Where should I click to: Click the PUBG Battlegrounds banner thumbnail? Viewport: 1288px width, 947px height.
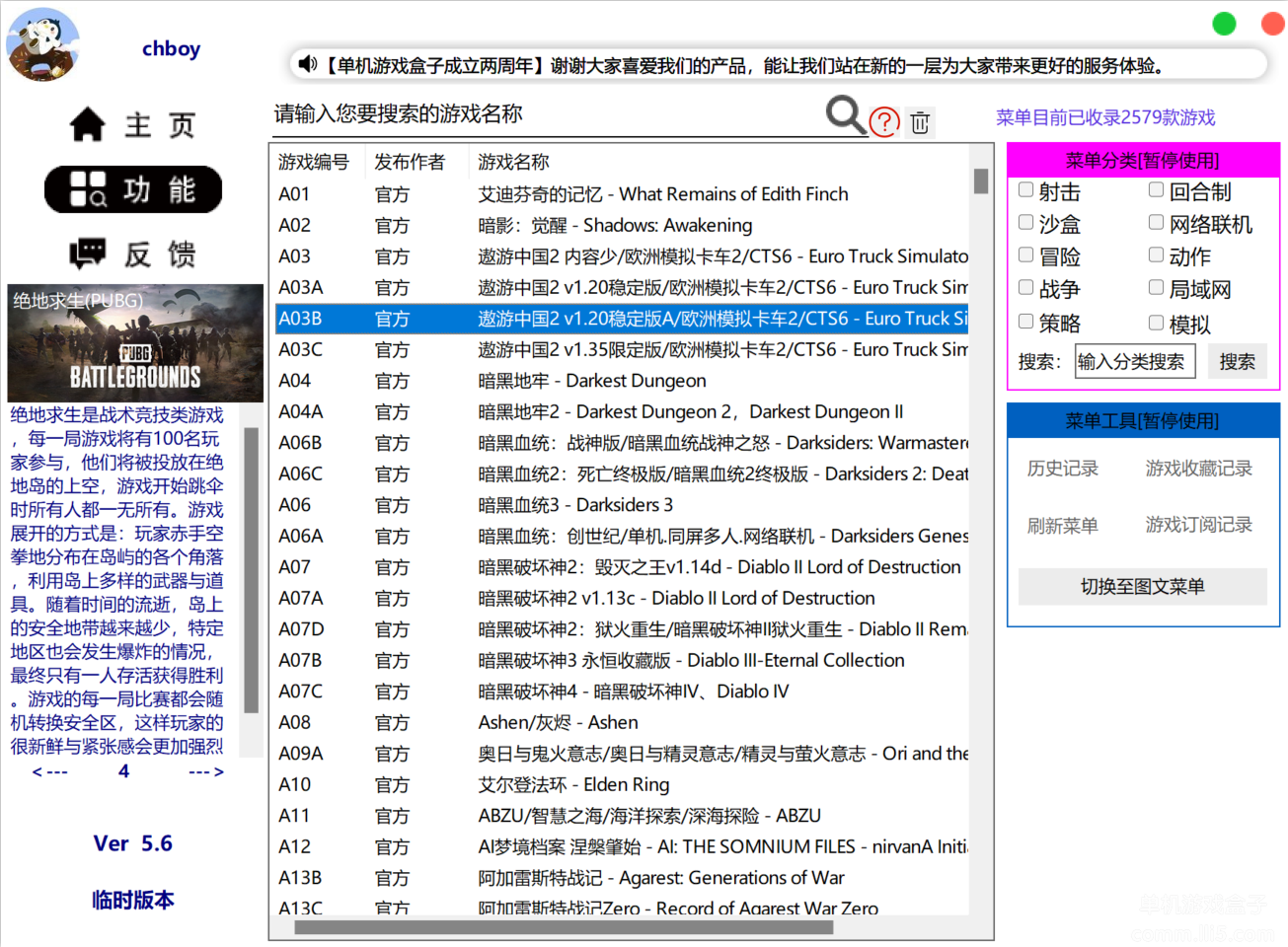point(135,343)
